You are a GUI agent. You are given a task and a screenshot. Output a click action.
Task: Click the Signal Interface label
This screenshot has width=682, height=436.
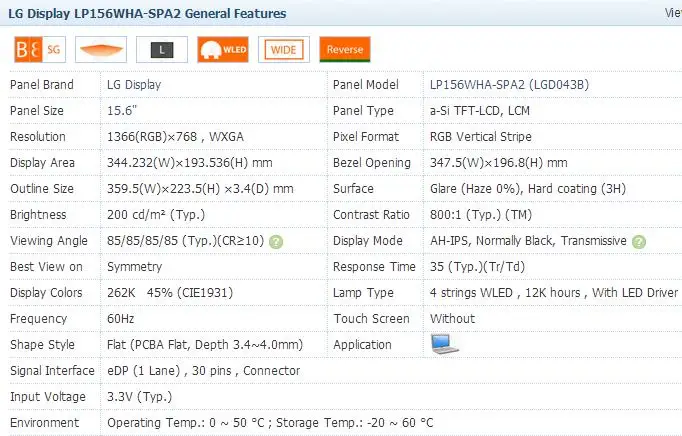point(52,371)
